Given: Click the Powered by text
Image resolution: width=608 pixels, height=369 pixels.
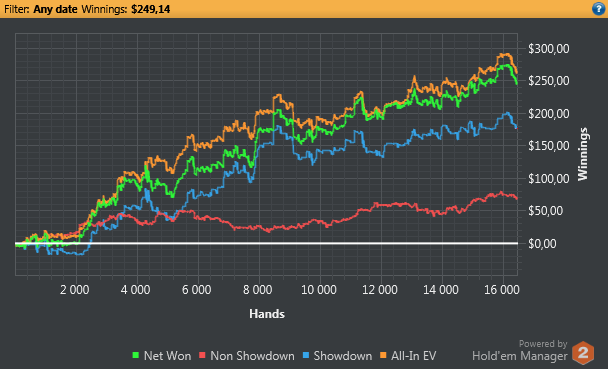Looking at the screenshot, I should tap(543, 344).
